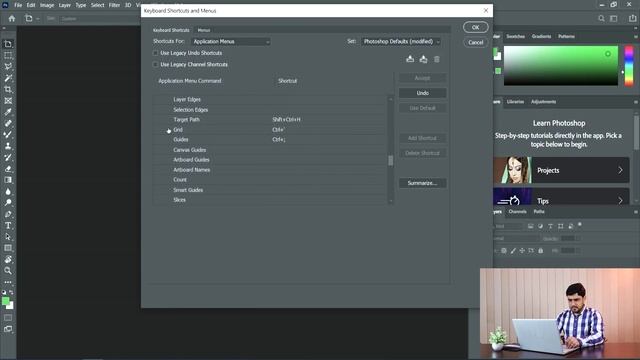Viewport: 640px width, 360px height.
Task: Switch to Menus tab in dialog
Action: pyautogui.click(x=204, y=30)
